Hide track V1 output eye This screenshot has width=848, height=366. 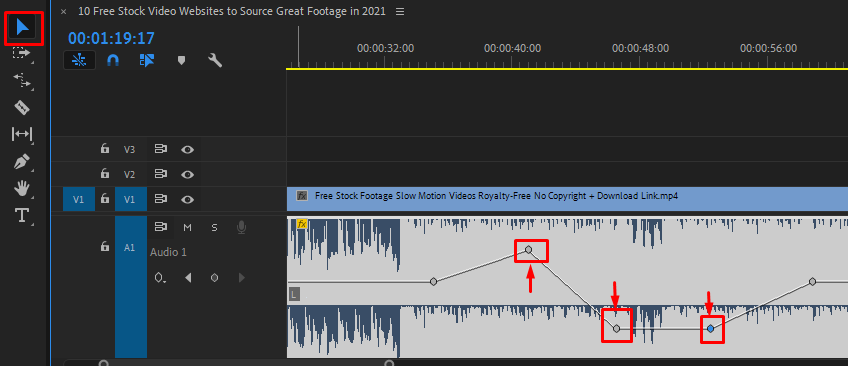pos(187,199)
